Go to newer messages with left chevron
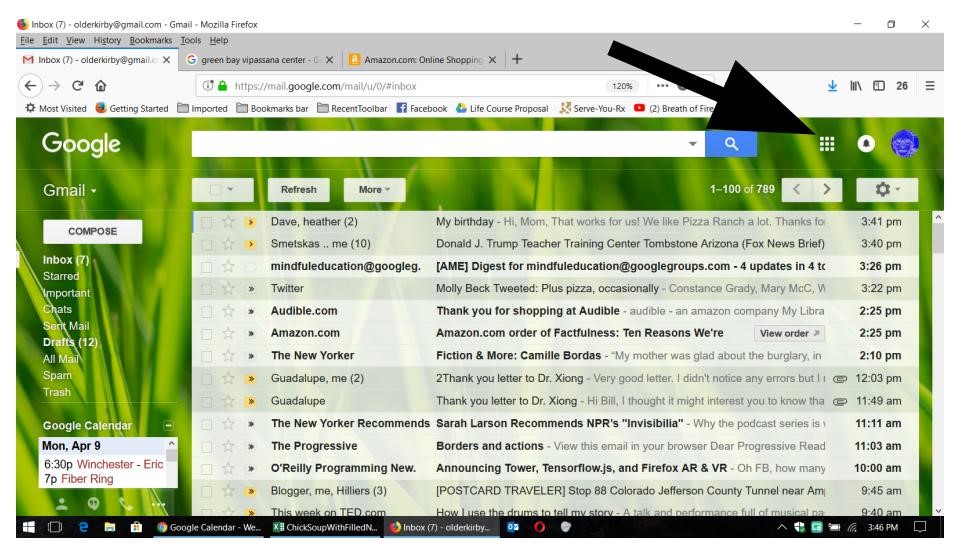Viewport: 961px width, 560px height. pyautogui.click(x=797, y=189)
